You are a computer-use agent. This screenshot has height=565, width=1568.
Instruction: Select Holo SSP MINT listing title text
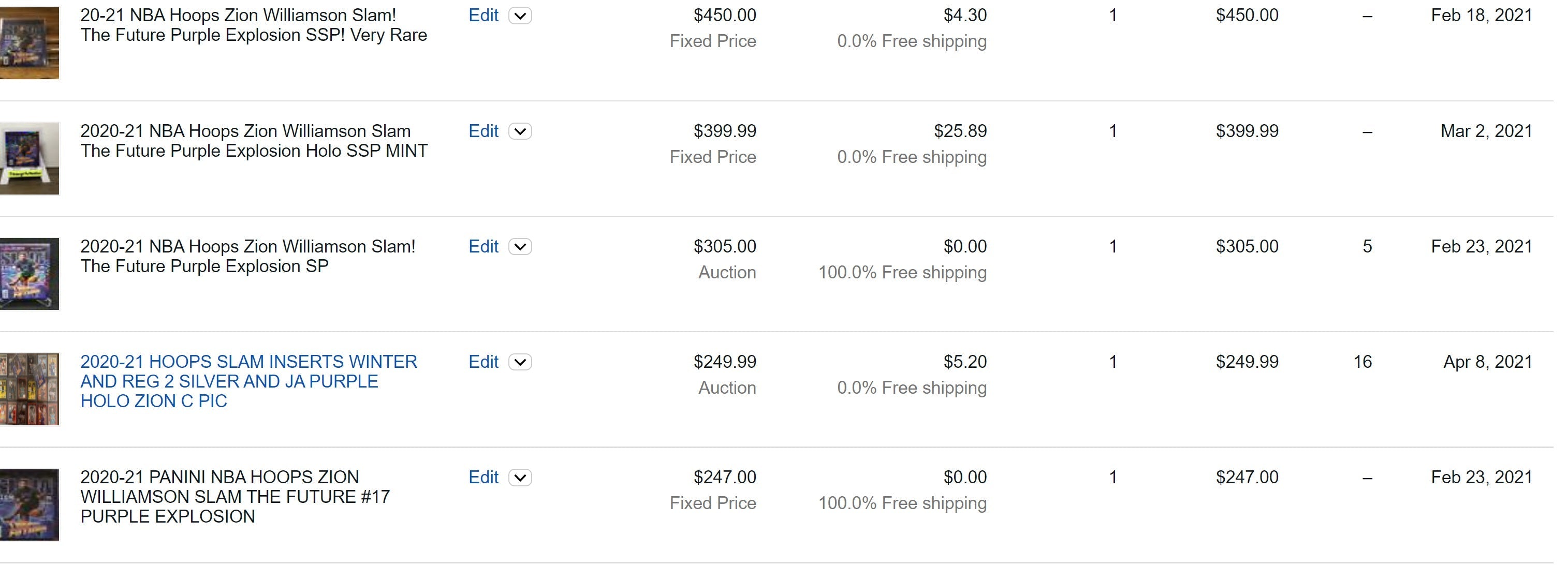tap(254, 141)
